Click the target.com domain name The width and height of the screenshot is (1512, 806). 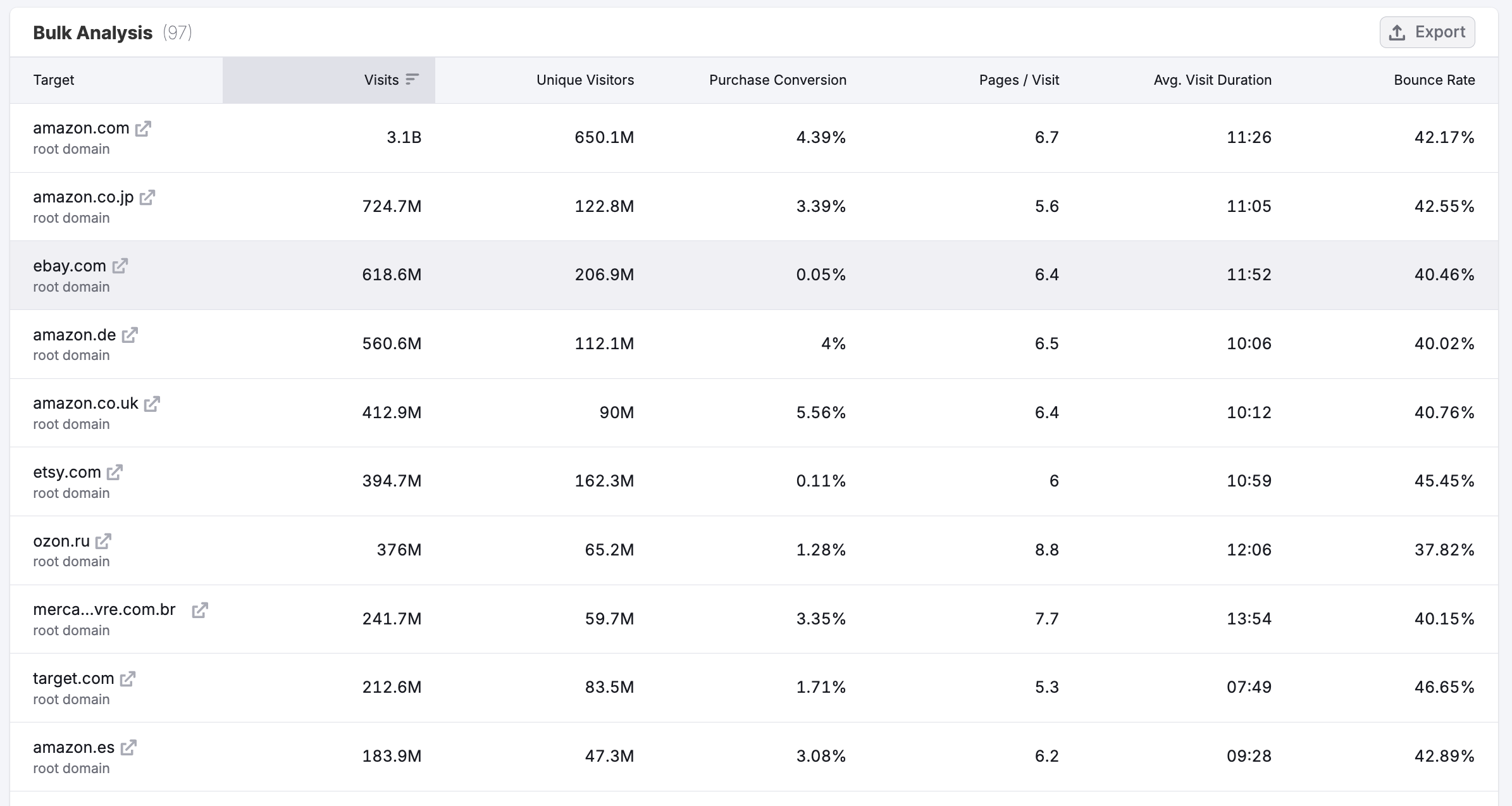pos(73,678)
